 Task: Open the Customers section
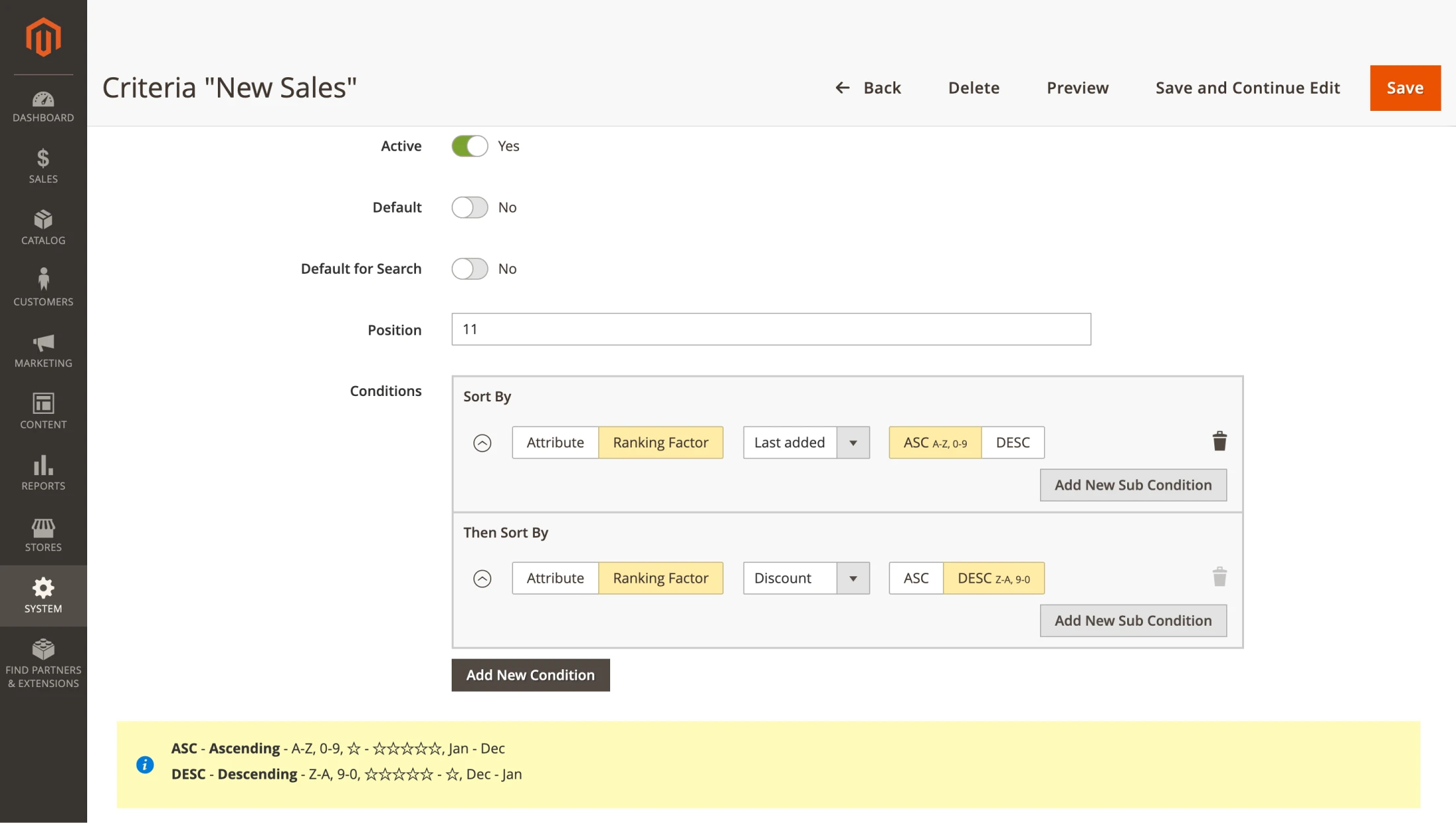pyautogui.click(x=43, y=285)
